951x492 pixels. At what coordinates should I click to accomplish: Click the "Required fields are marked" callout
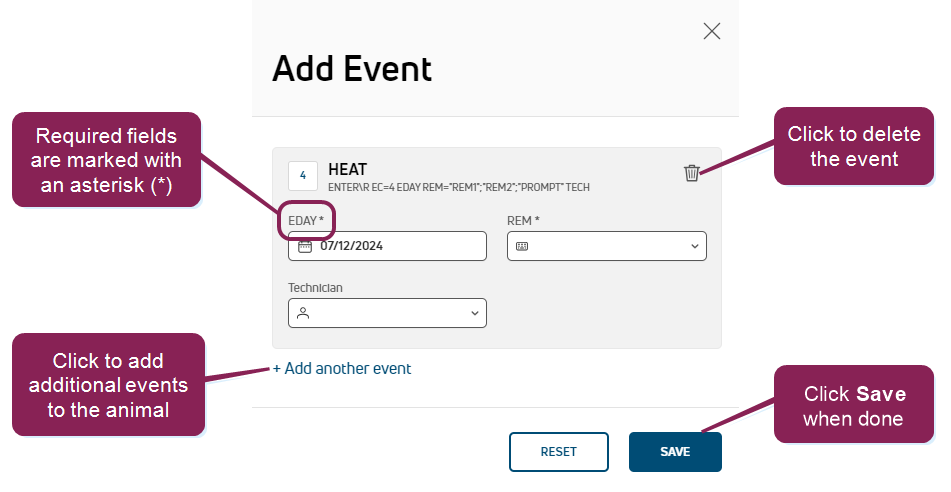(x=106, y=159)
